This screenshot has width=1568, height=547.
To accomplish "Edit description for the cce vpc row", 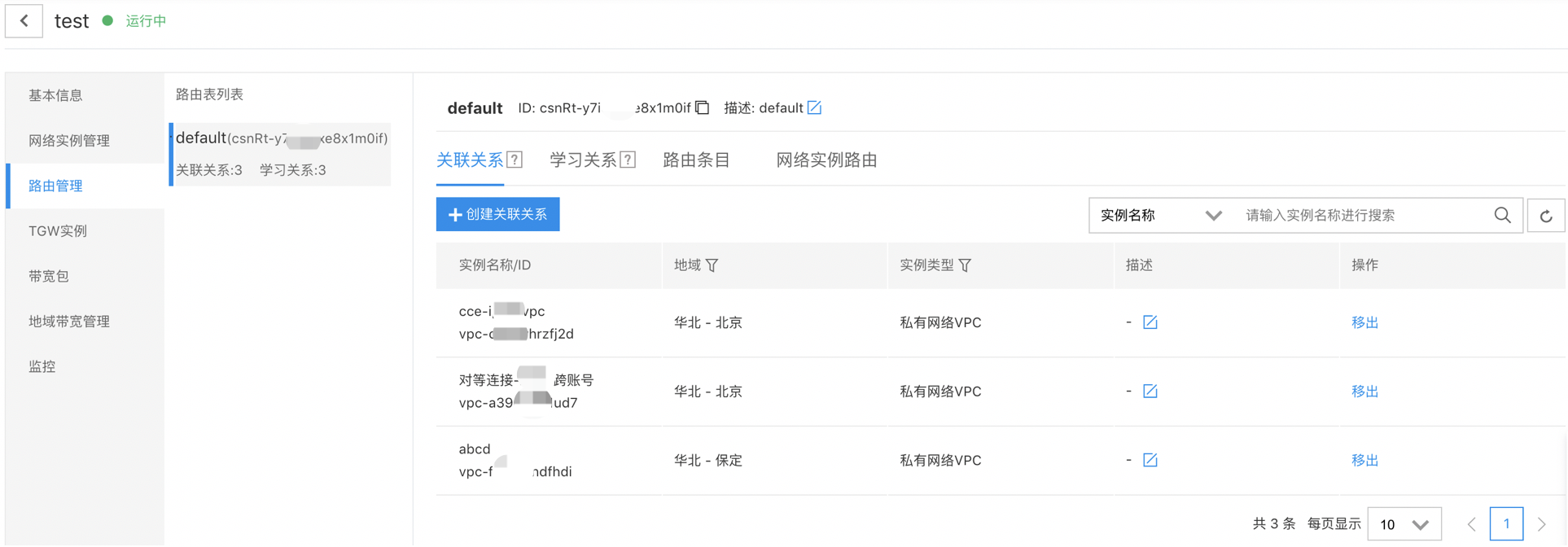I will point(1150,322).
